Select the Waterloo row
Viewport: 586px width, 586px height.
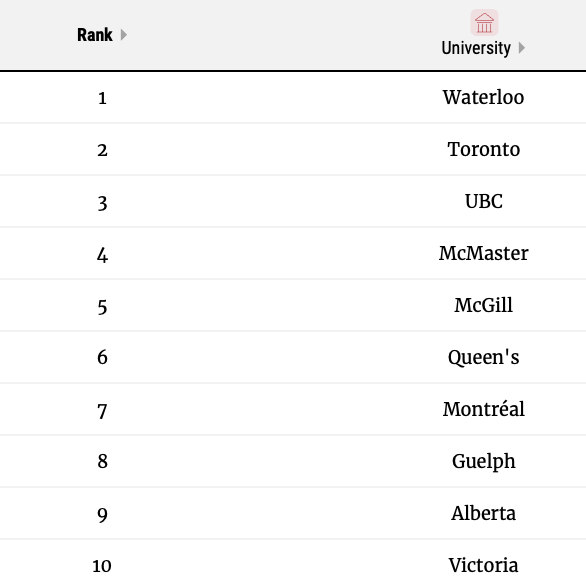pos(293,98)
